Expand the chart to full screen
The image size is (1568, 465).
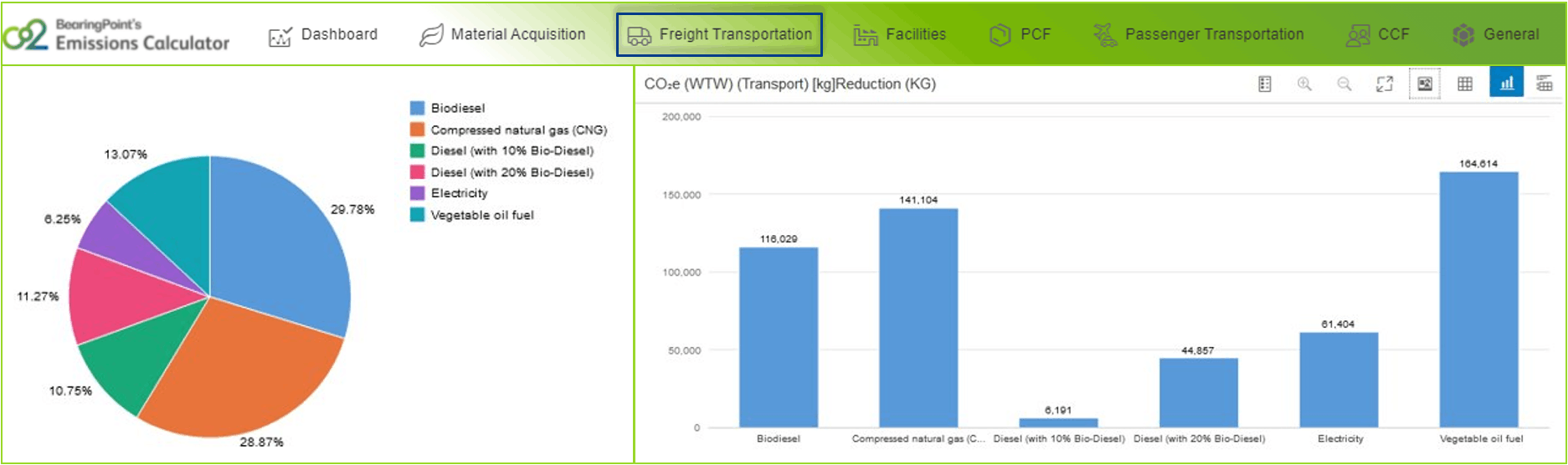(x=1385, y=84)
